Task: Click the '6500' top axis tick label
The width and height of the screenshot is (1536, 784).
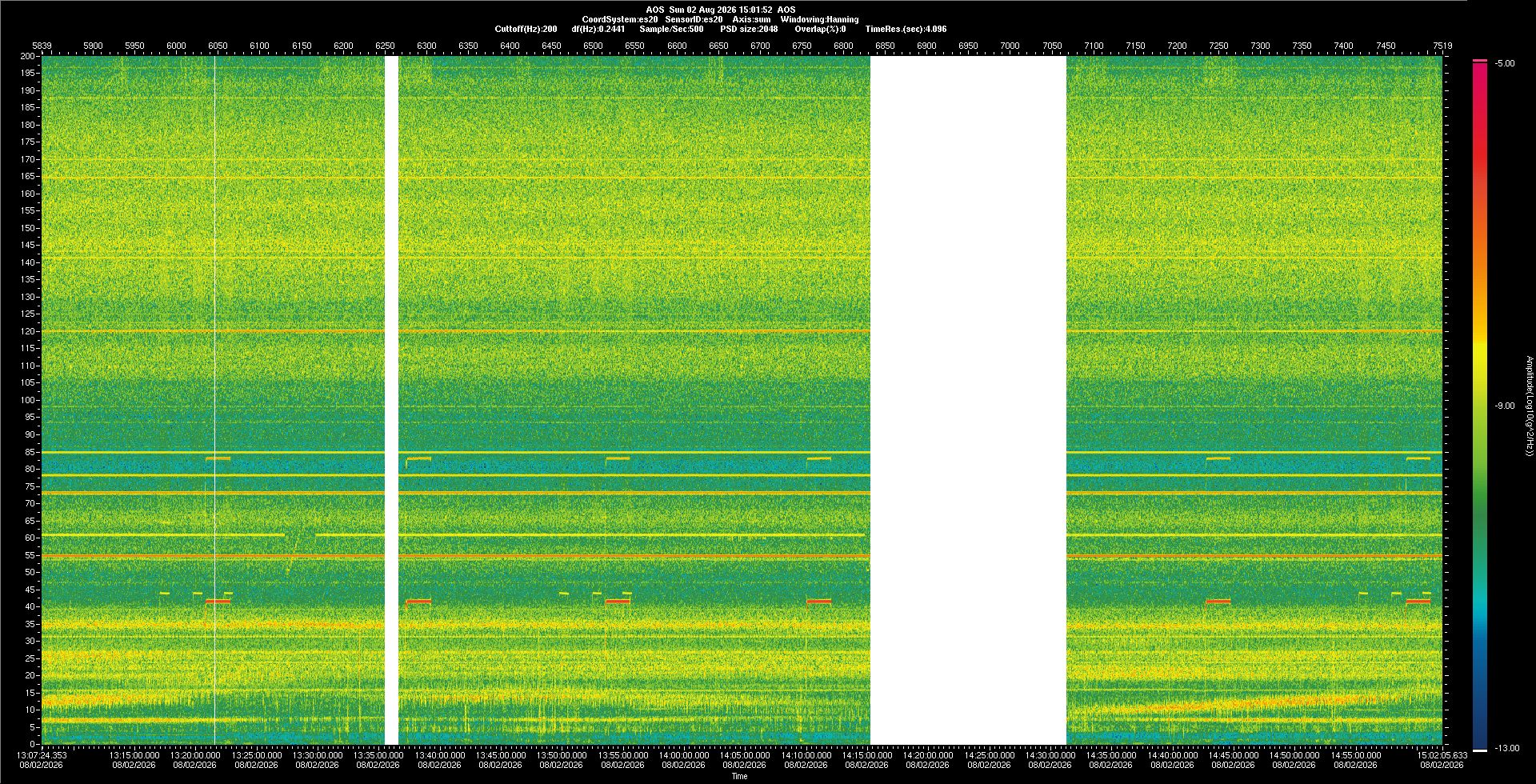Action: point(593,46)
